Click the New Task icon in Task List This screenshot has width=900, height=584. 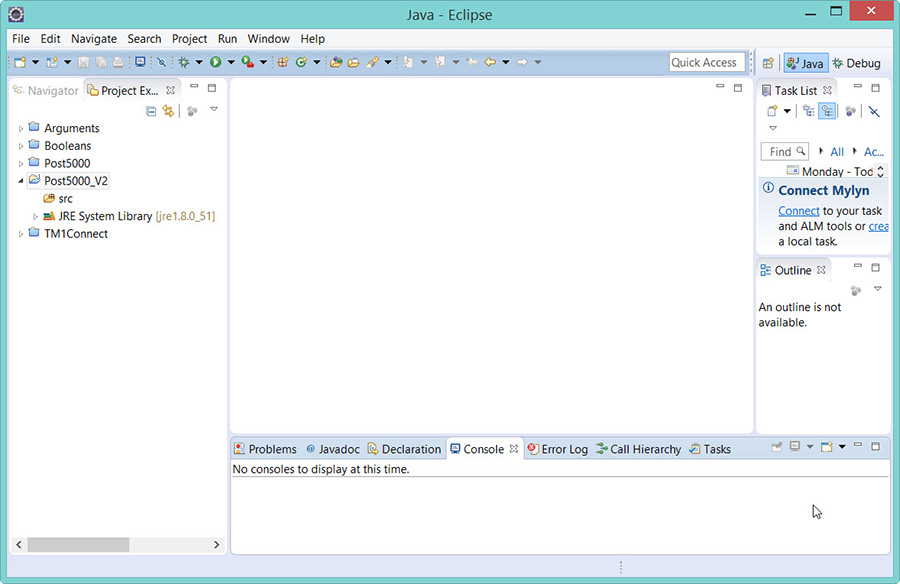click(x=772, y=111)
